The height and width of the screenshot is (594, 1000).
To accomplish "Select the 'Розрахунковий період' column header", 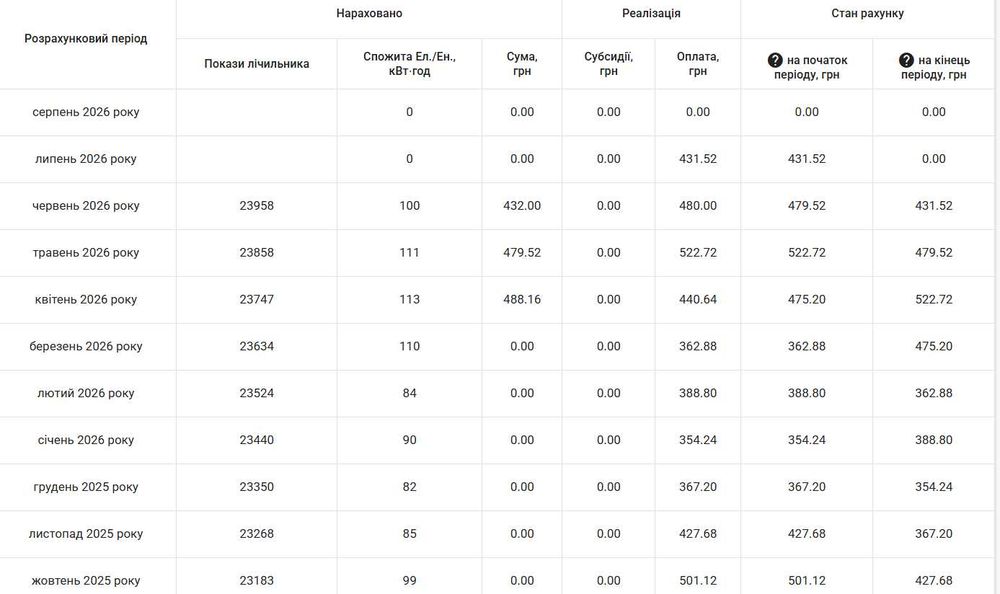I will [85, 38].
